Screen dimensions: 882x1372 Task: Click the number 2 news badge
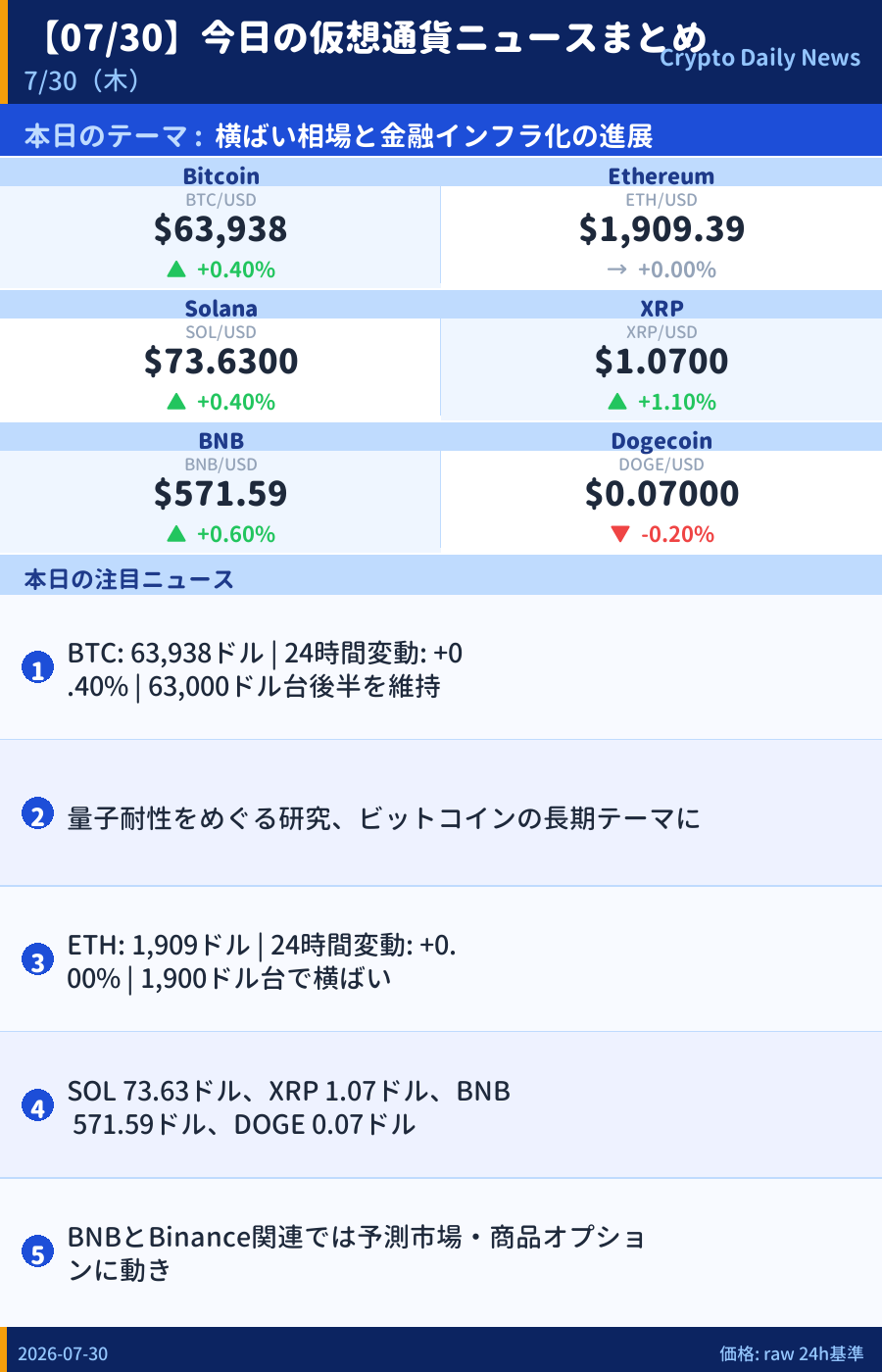click(37, 814)
